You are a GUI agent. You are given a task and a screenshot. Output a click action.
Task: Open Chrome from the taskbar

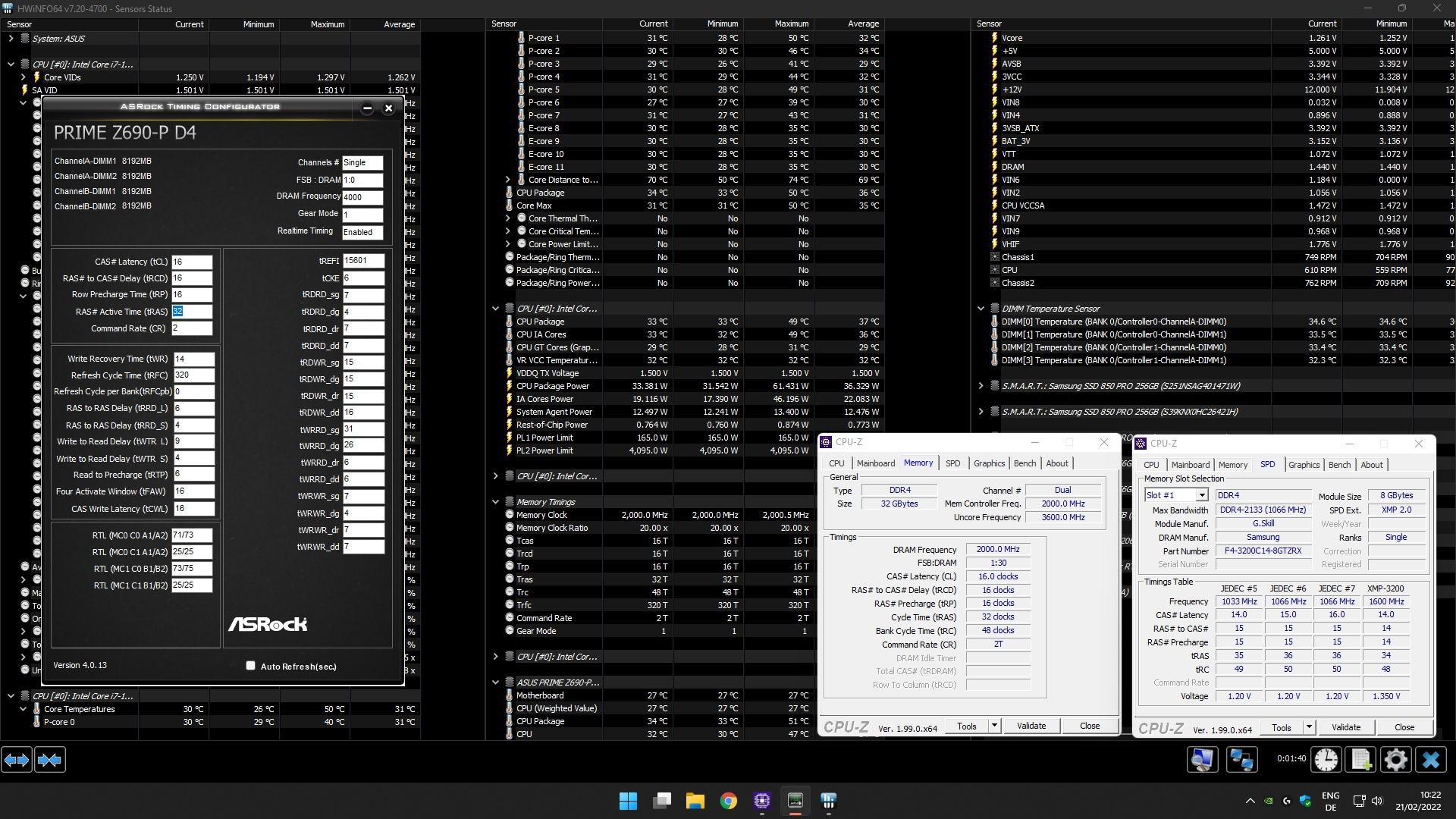tap(728, 801)
